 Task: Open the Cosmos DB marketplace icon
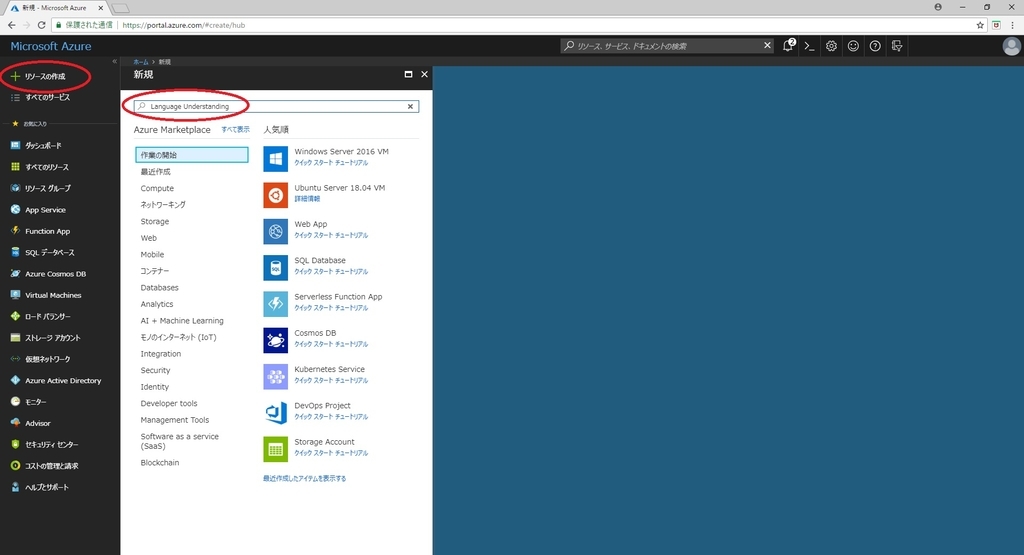click(276, 340)
